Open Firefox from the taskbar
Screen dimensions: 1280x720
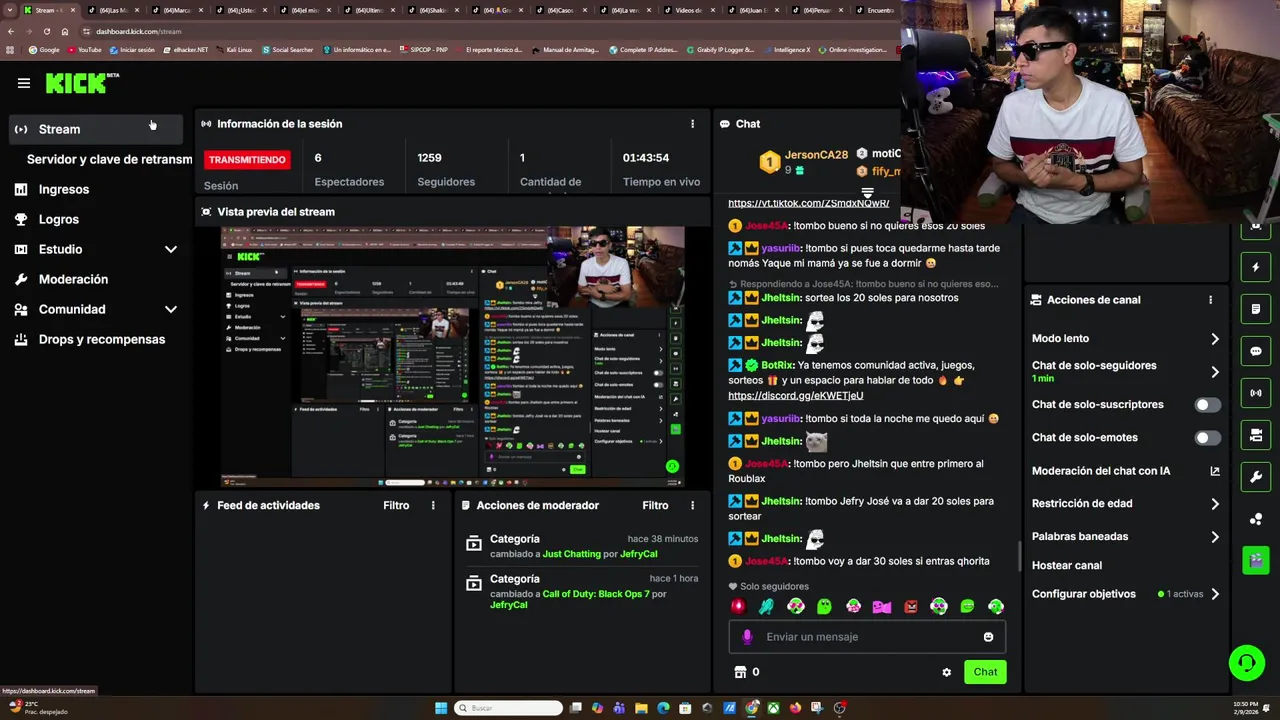click(795, 708)
